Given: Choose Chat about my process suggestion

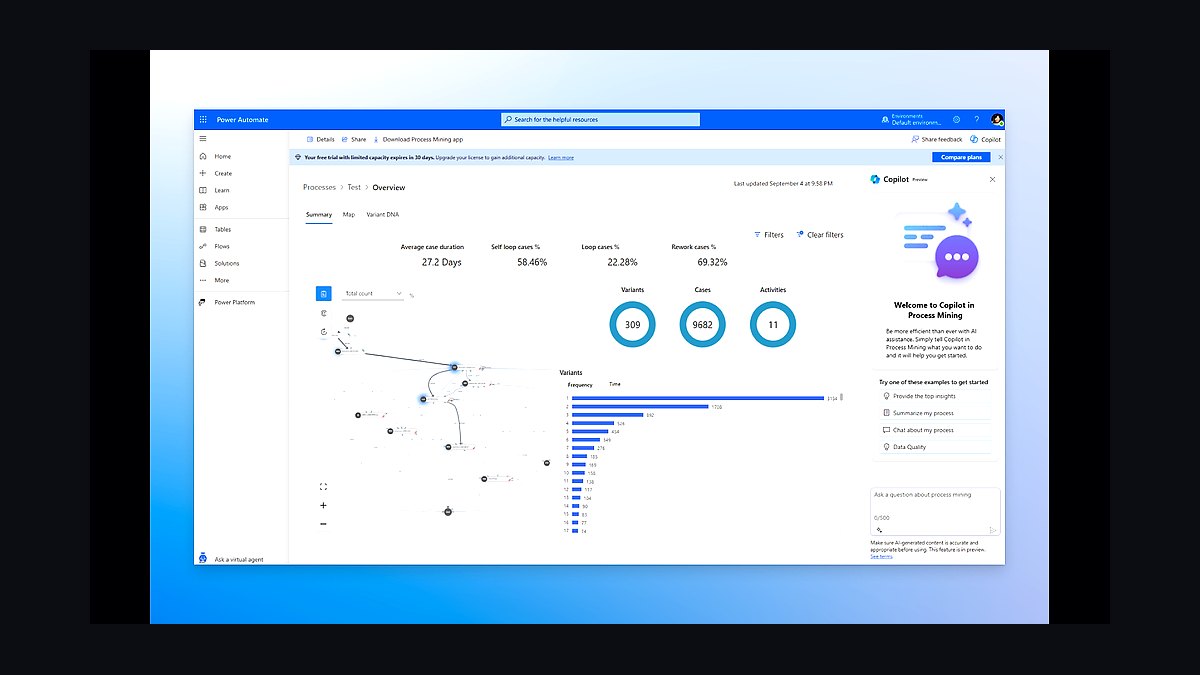Looking at the screenshot, I should (x=923, y=430).
